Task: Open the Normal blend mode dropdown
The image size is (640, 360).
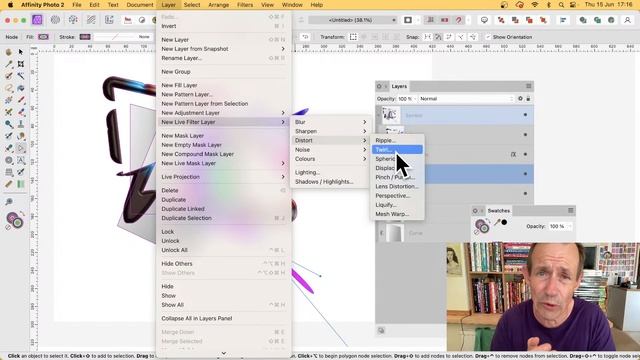Action: tap(466, 99)
